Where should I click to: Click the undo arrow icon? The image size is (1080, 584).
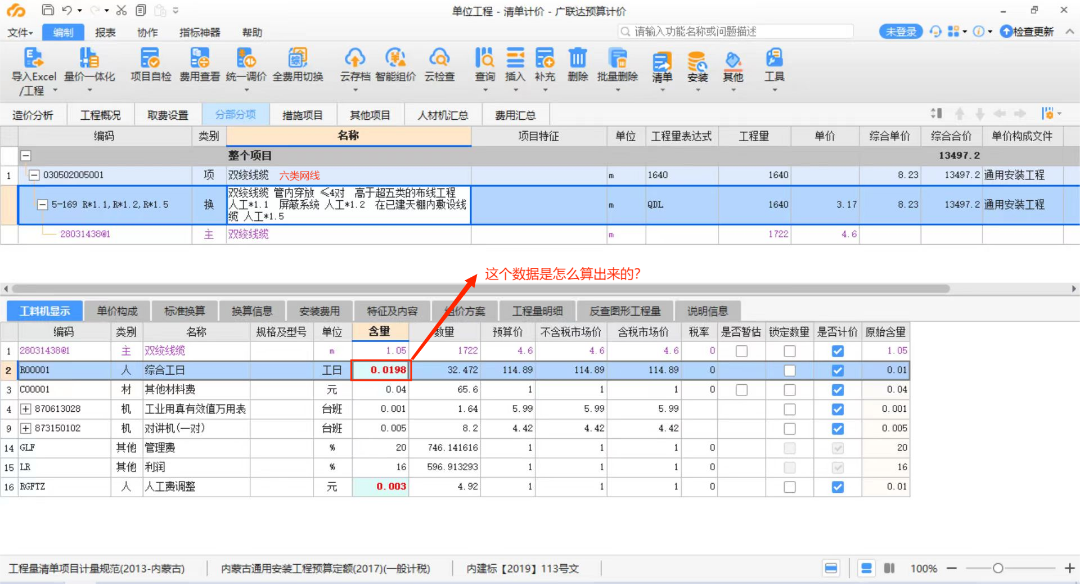tap(67, 10)
